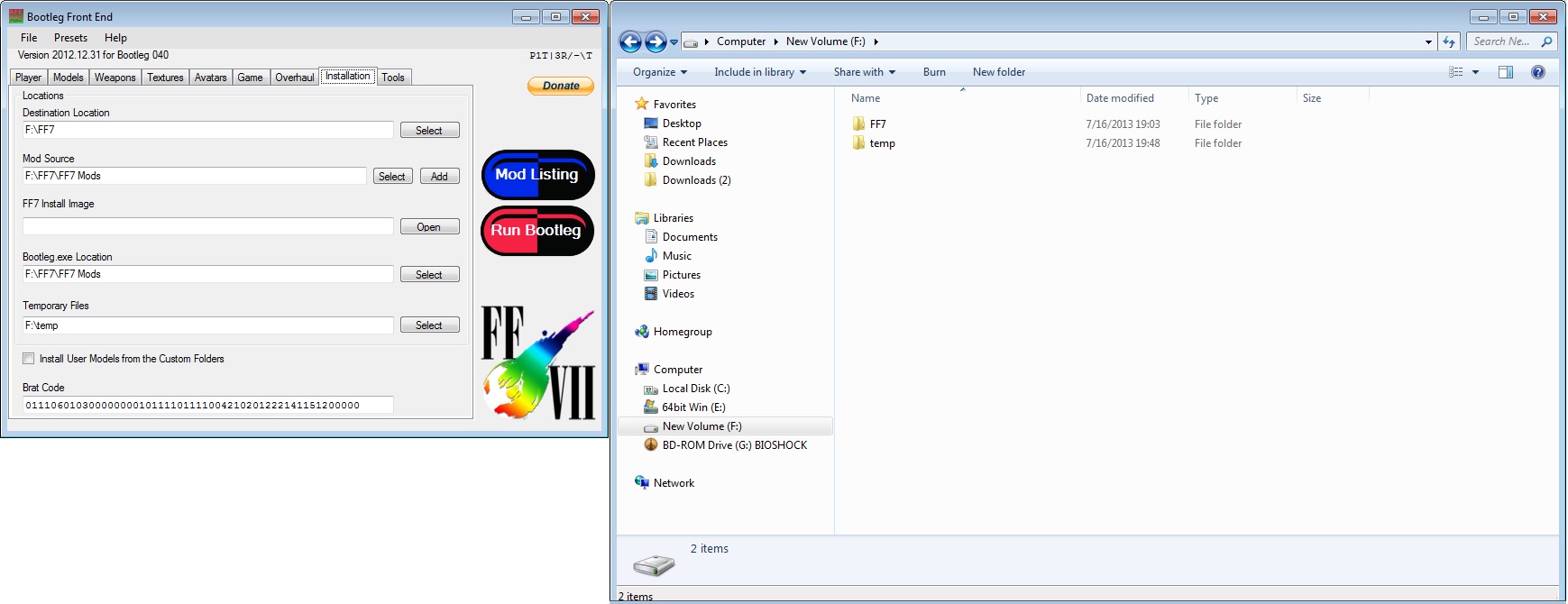Open the Help menu in Bootleg
The height and width of the screenshot is (604, 1568).
click(x=115, y=38)
